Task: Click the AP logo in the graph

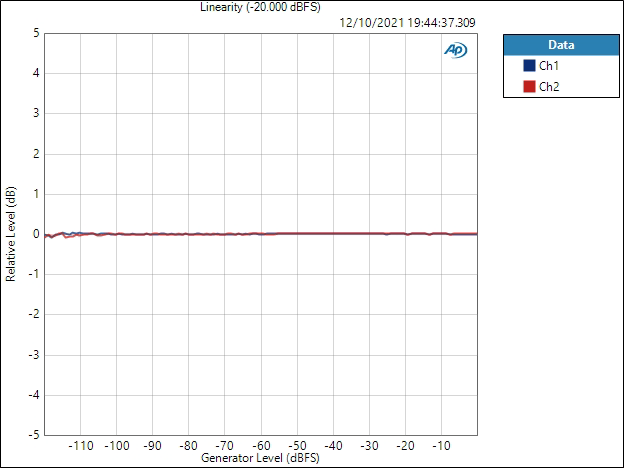Action: coord(456,50)
